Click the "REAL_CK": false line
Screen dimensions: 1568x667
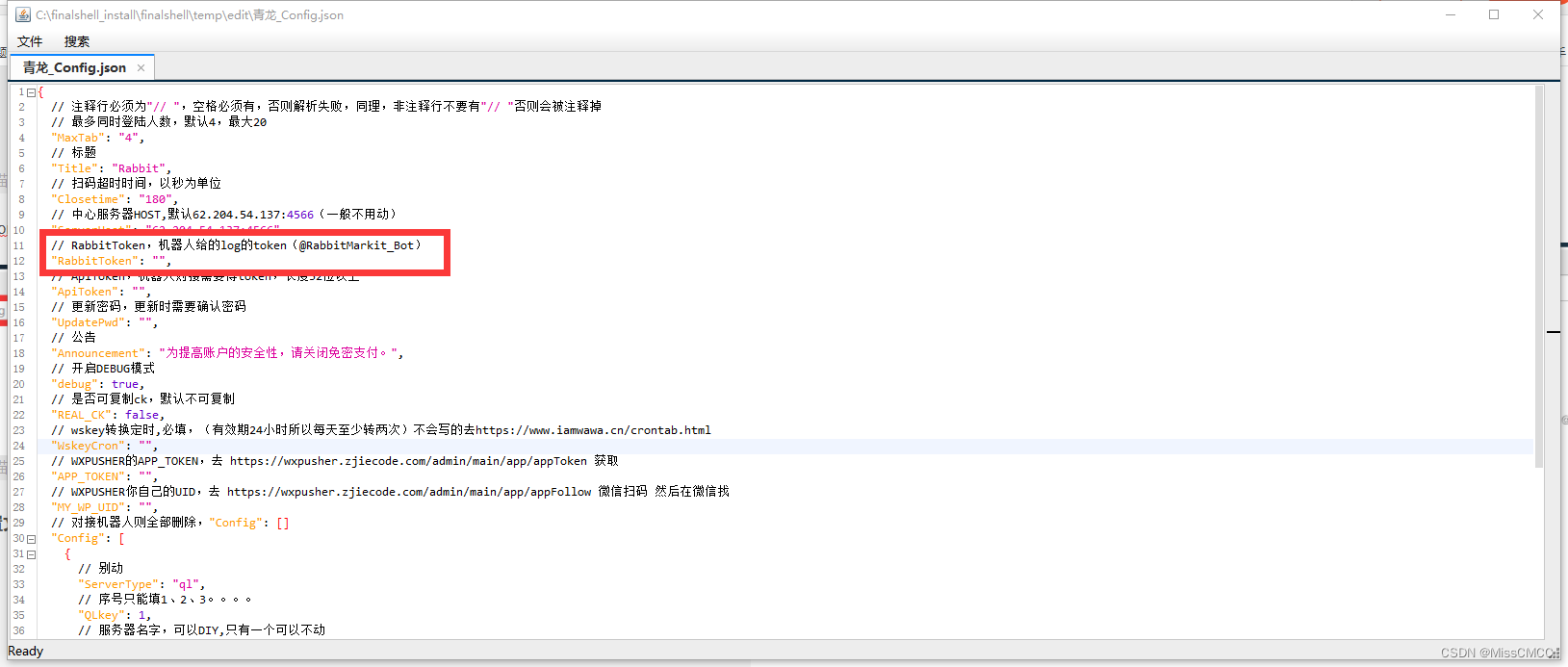[x=107, y=415]
